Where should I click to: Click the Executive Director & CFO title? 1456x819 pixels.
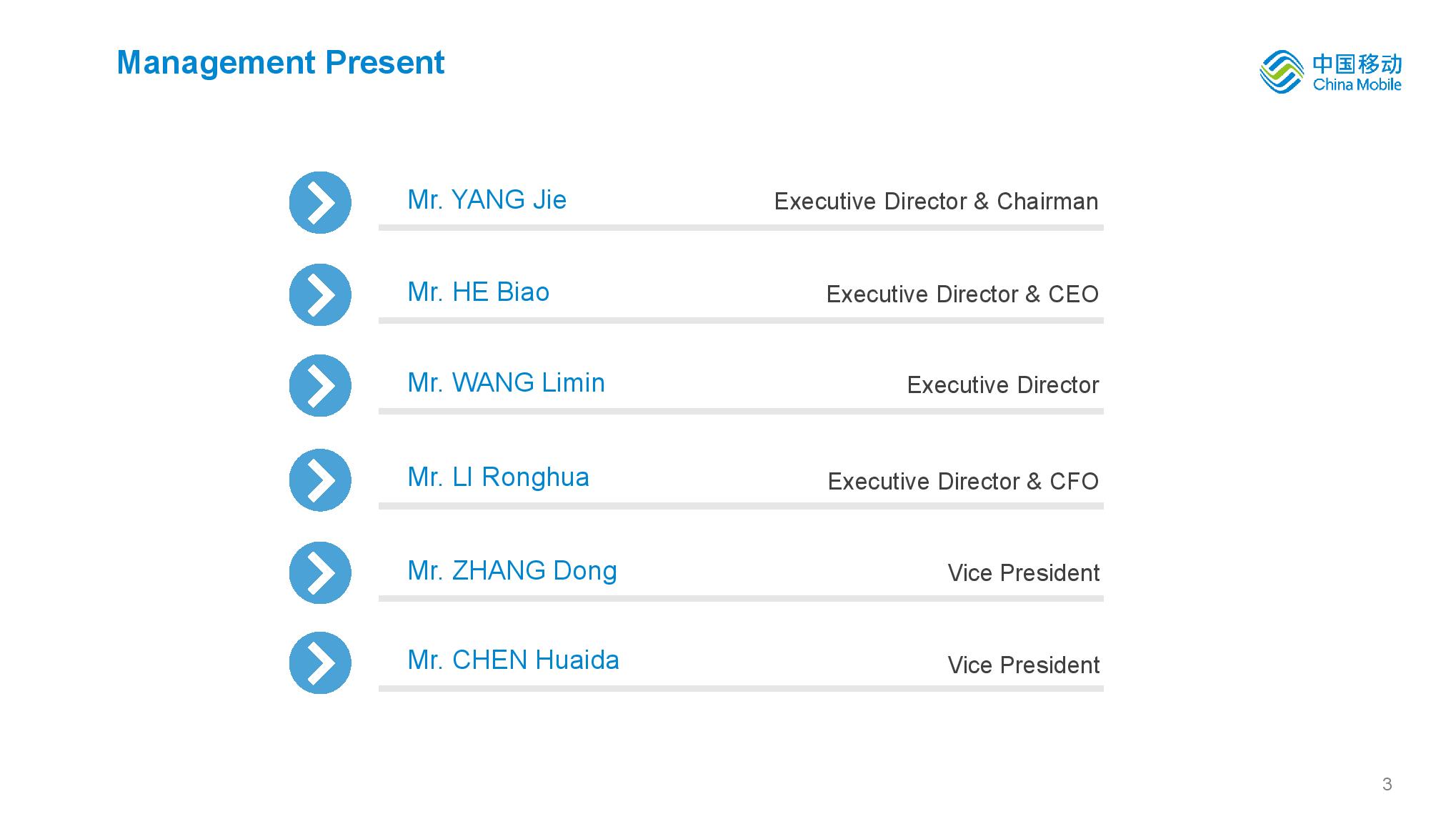pos(962,482)
